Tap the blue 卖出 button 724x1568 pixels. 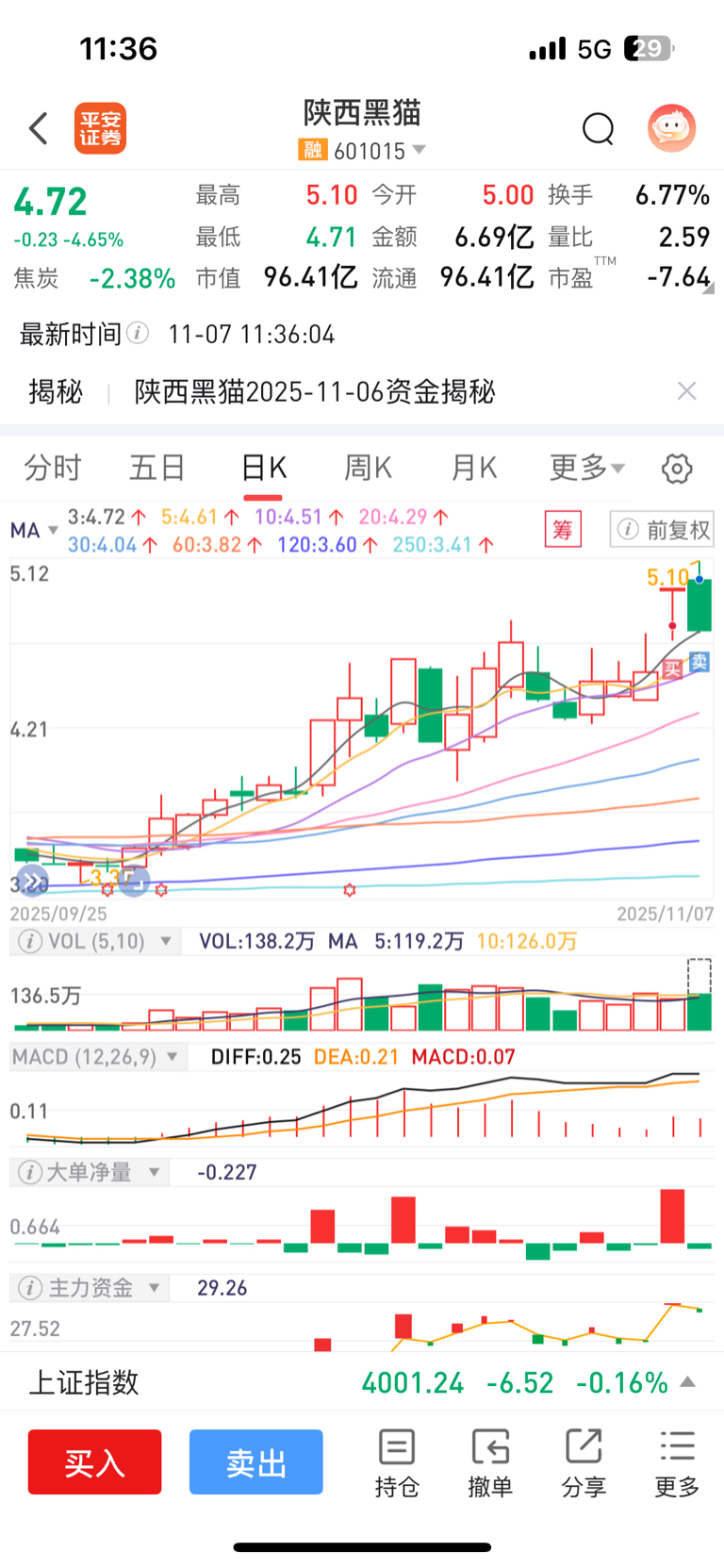coord(255,1462)
